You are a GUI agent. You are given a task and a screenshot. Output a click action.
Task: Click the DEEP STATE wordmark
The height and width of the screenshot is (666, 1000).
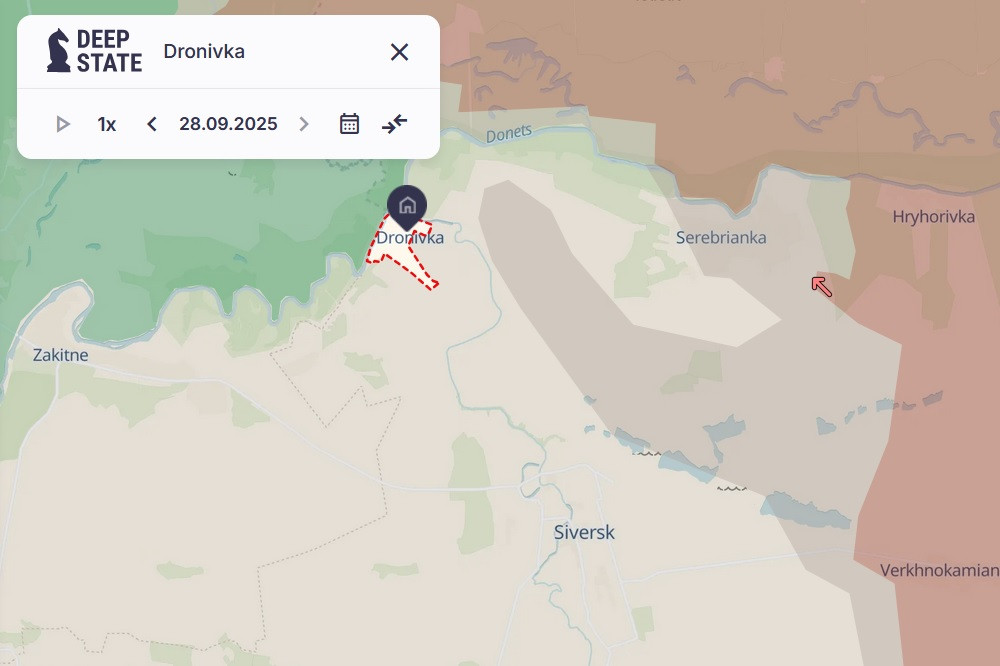[109, 51]
